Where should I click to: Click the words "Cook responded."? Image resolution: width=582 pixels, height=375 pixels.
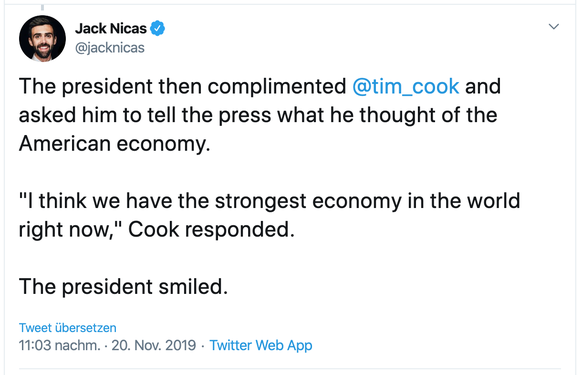point(211,229)
